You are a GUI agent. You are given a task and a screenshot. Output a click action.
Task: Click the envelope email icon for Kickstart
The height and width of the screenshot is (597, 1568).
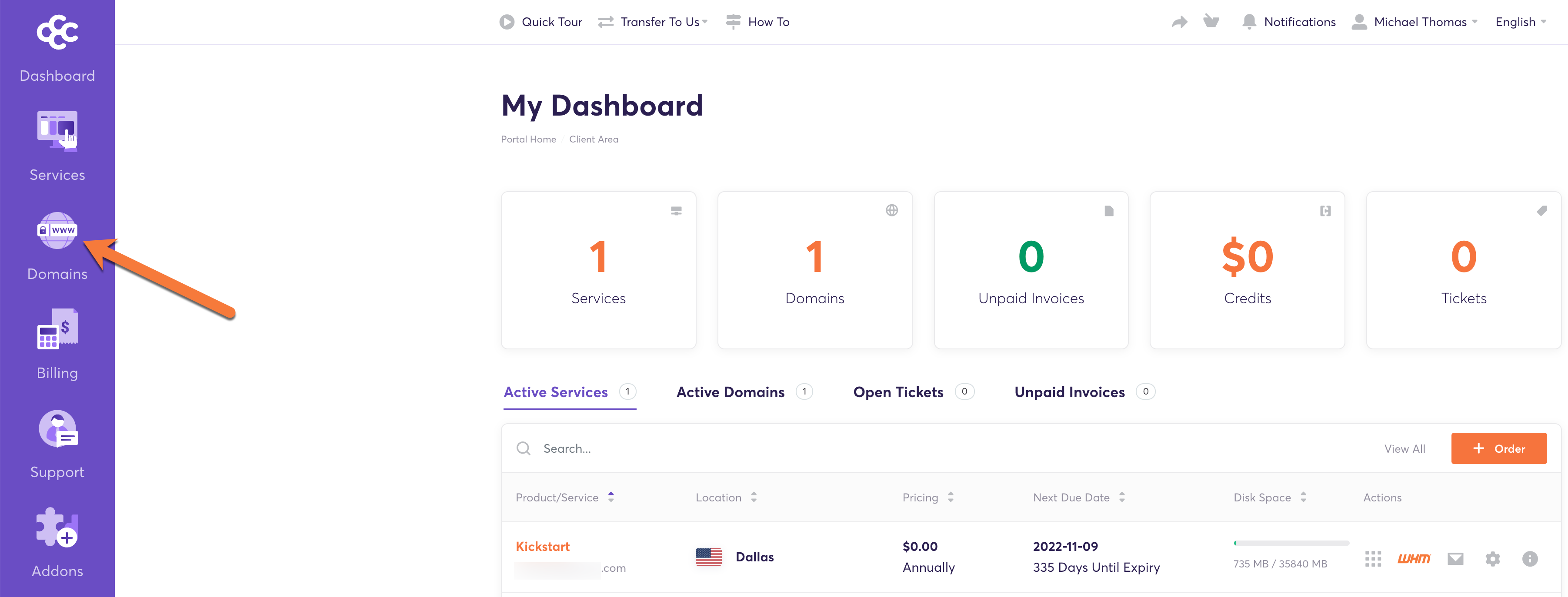1455,558
